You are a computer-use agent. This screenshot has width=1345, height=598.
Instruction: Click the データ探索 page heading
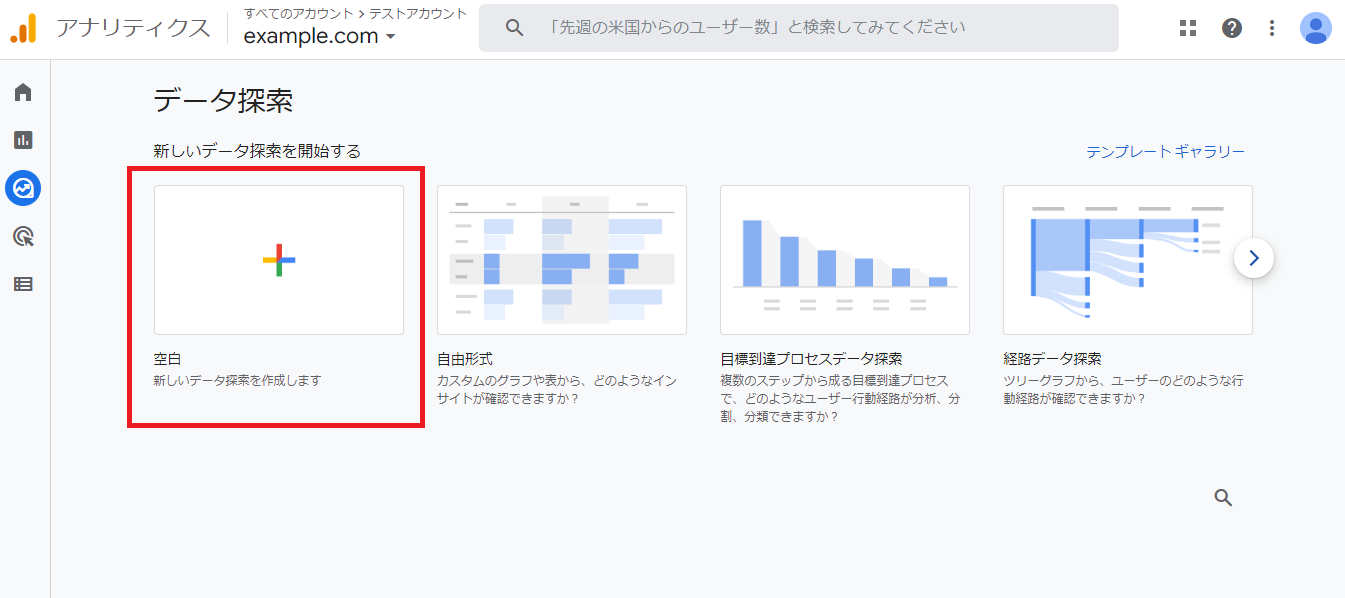pos(223,101)
